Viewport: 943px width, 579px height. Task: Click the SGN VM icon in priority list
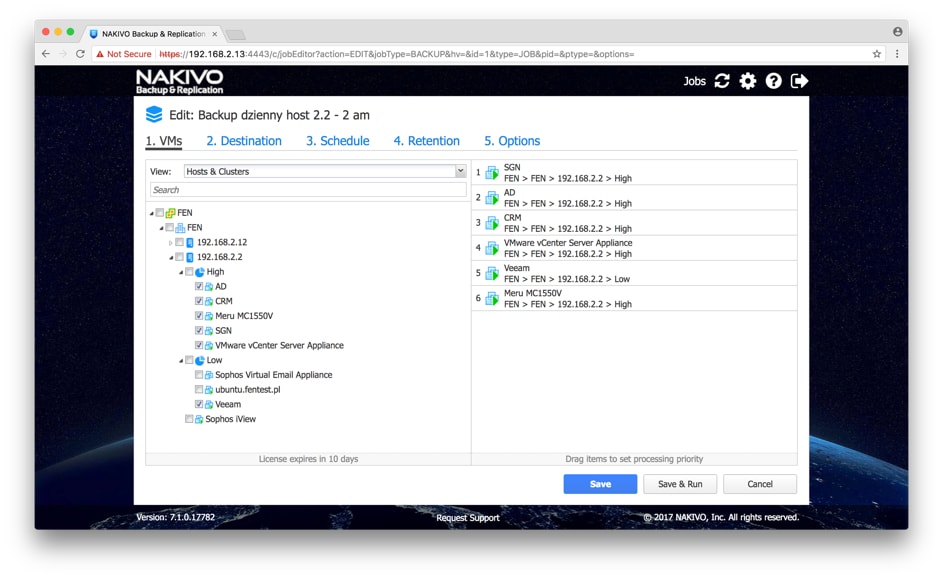[x=492, y=173]
